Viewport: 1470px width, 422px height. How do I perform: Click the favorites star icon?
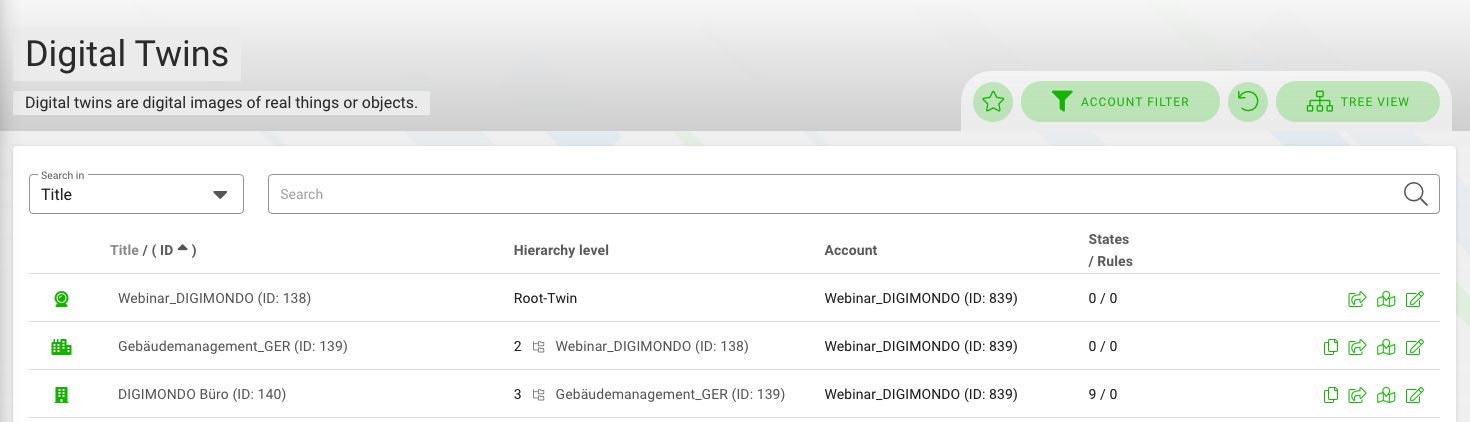point(992,102)
